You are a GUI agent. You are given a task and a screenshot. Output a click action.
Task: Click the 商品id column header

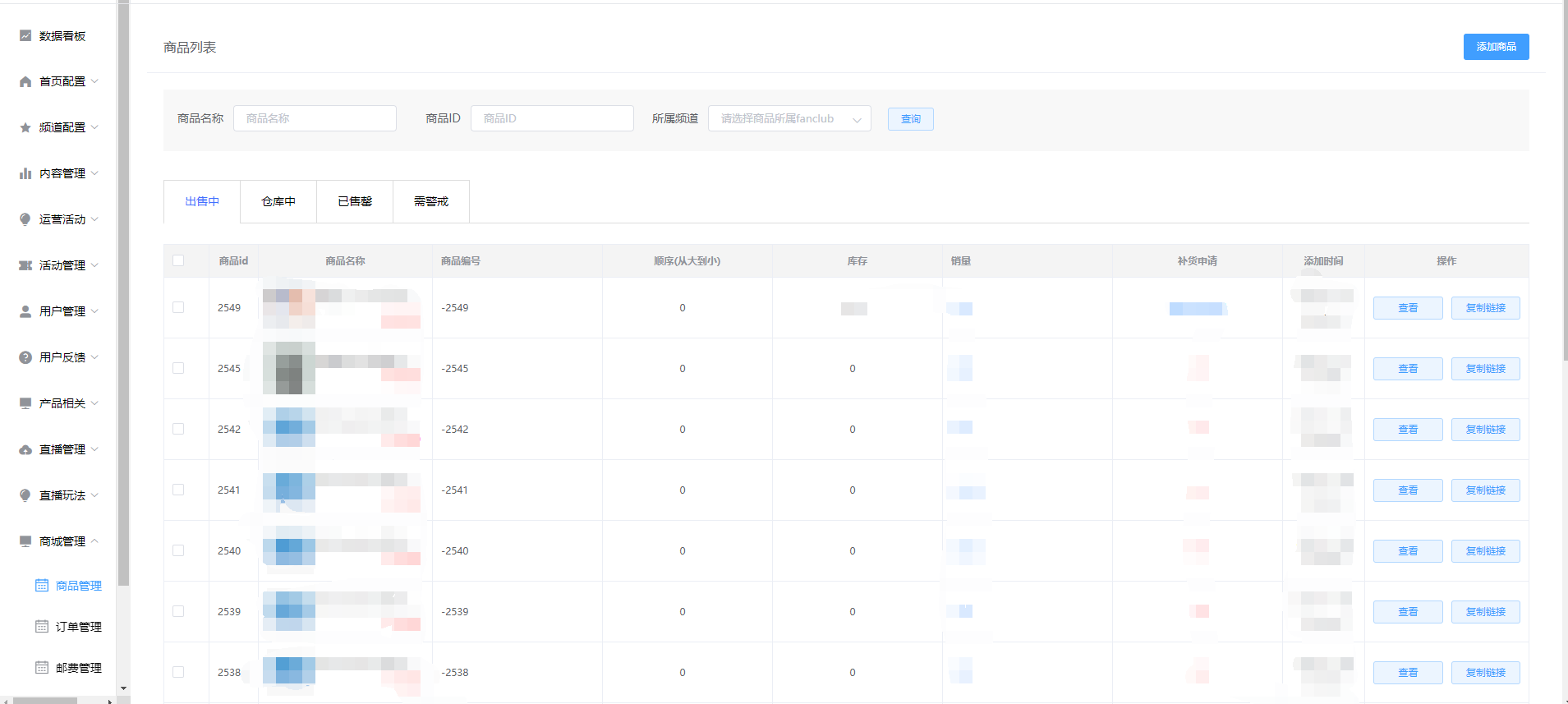tap(233, 260)
